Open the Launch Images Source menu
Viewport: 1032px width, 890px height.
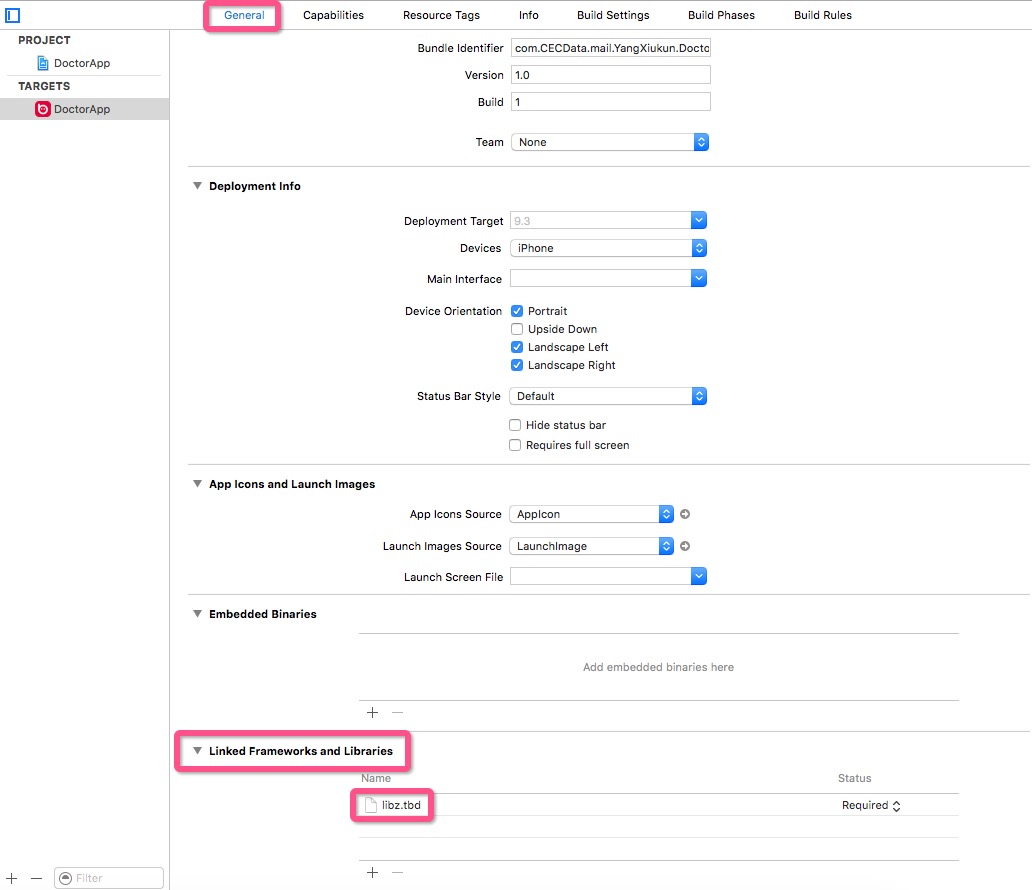592,546
